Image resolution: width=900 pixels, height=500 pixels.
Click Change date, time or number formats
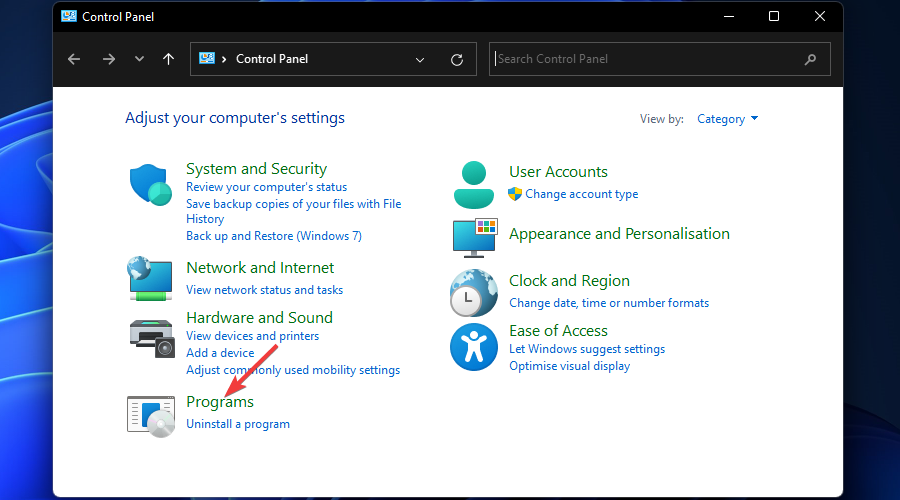[609, 303]
